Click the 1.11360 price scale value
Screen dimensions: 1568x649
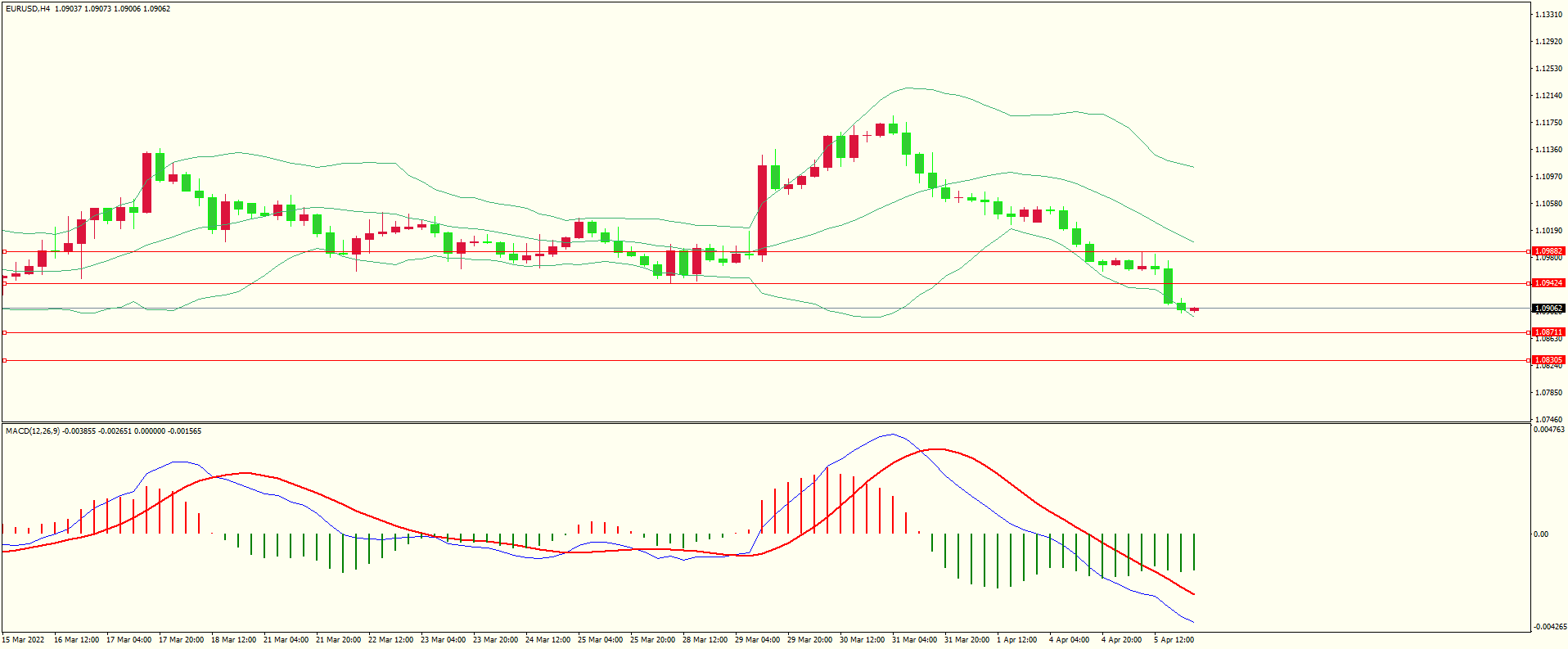pos(1548,150)
